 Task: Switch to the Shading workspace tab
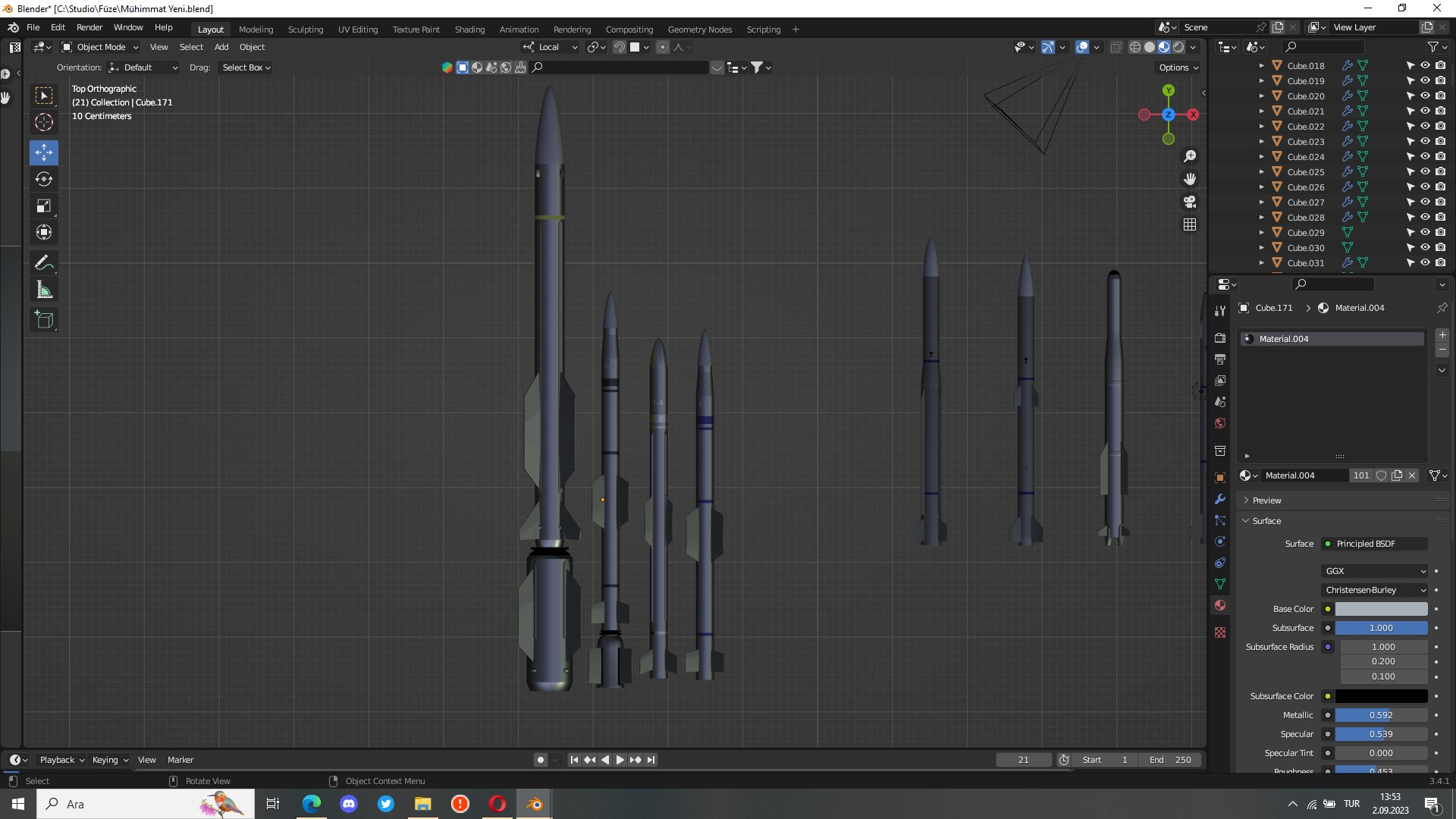[x=469, y=30]
